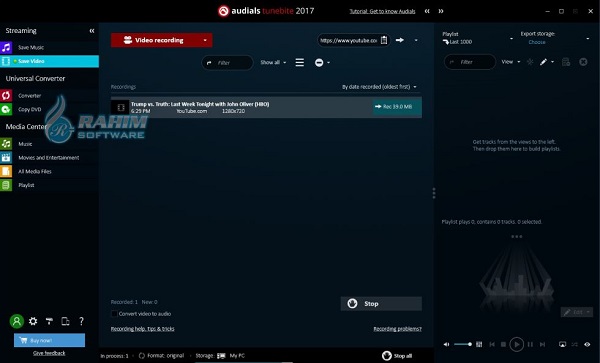Click the go arrow beside the URL field
600x363 pixels.
pyautogui.click(x=400, y=40)
